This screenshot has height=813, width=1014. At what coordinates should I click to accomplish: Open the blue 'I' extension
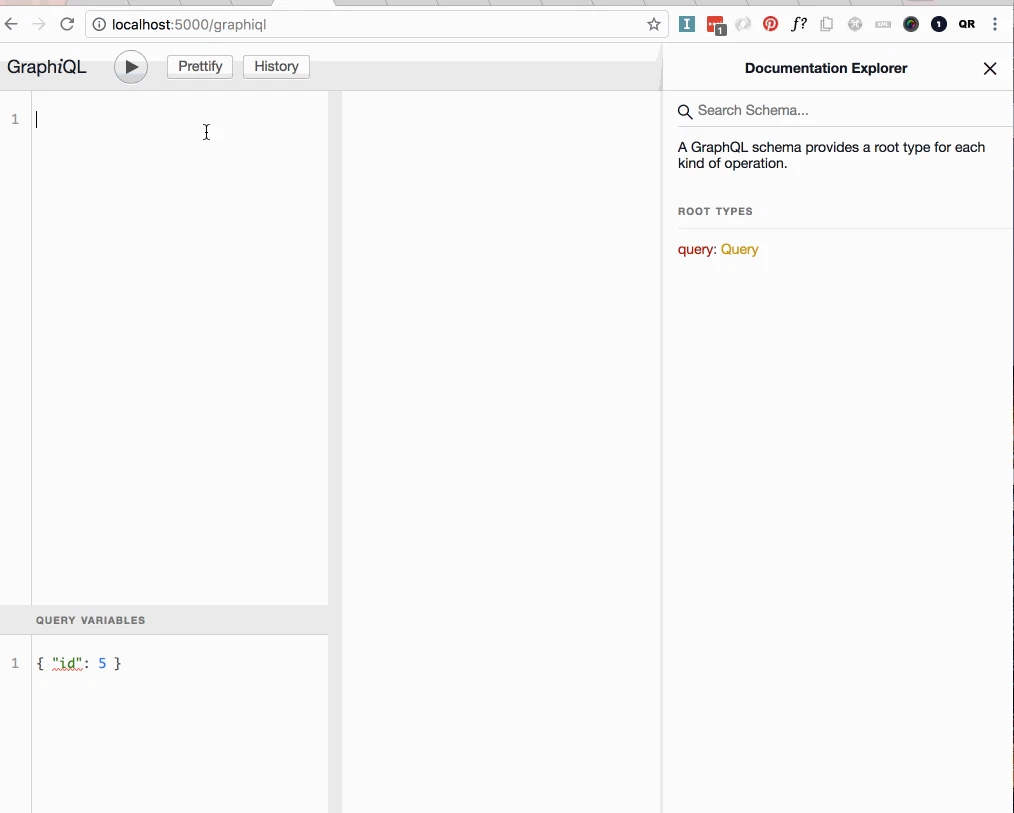(x=687, y=25)
